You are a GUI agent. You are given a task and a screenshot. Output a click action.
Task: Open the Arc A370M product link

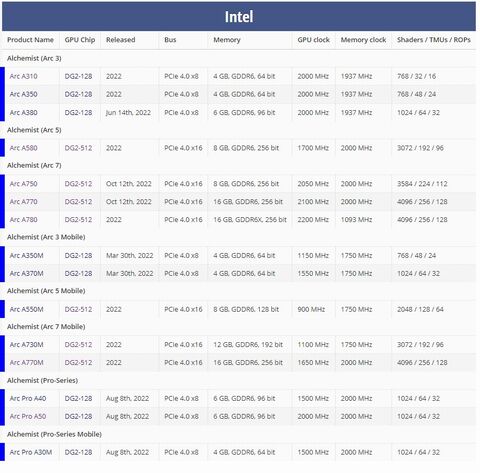pyautogui.click(x=26, y=274)
